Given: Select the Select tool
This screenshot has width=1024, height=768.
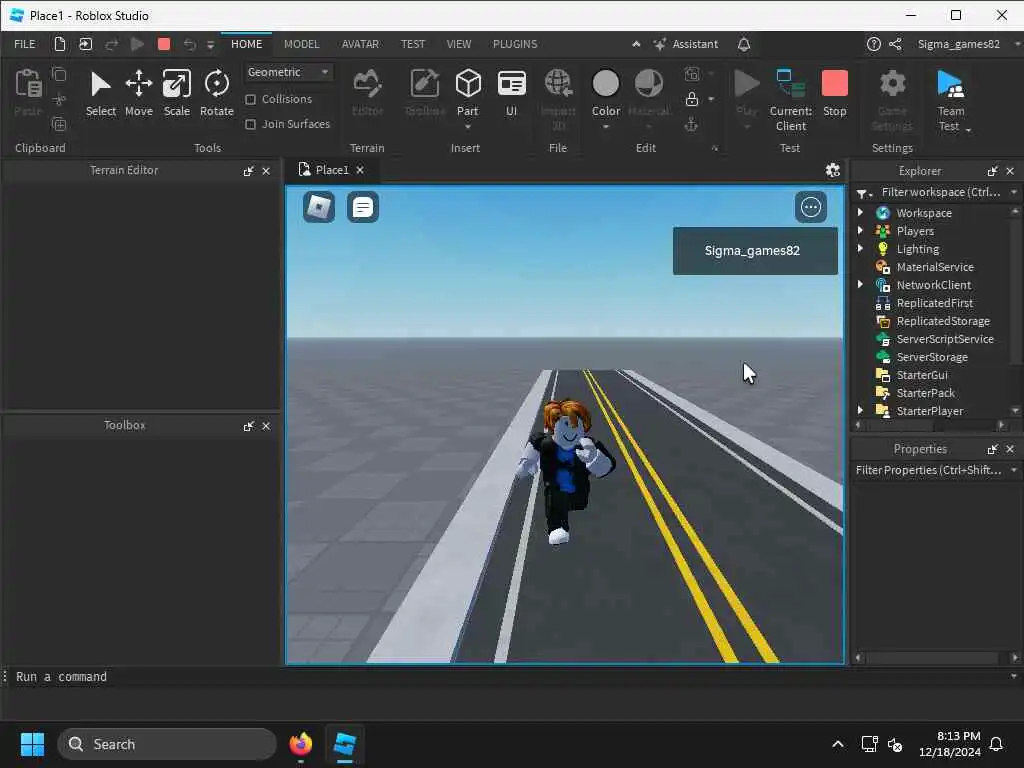Looking at the screenshot, I should 101,93.
